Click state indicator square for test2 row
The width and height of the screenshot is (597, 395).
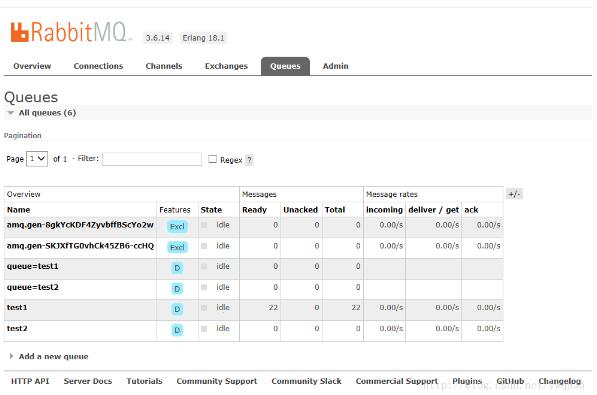(x=204, y=328)
